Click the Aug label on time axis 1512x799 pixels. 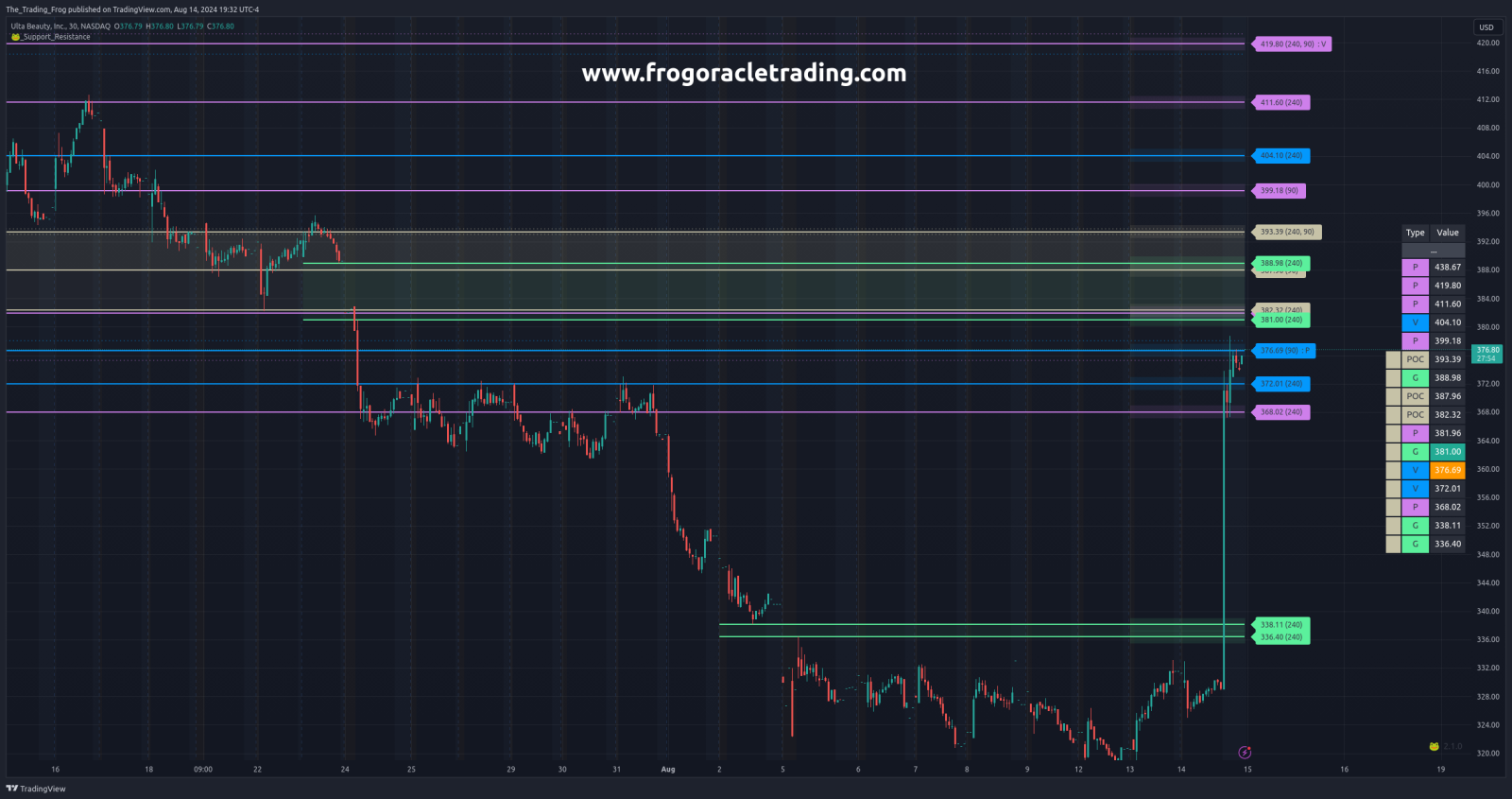point(668,770)
